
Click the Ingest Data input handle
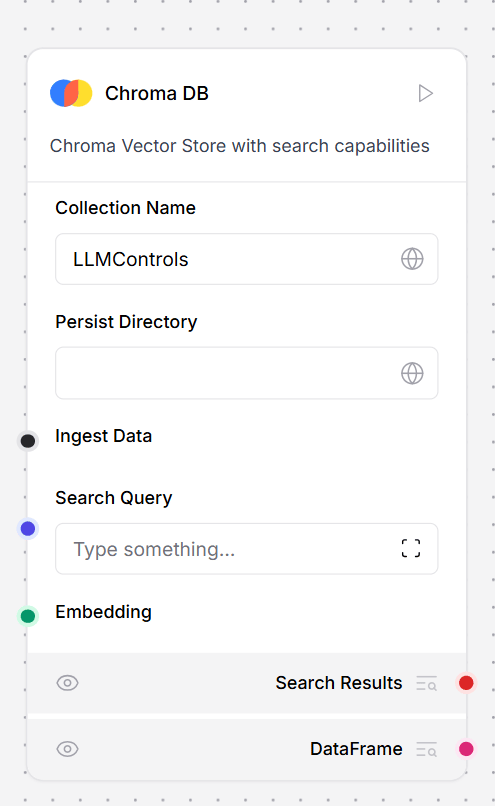(x=28, y=441)
